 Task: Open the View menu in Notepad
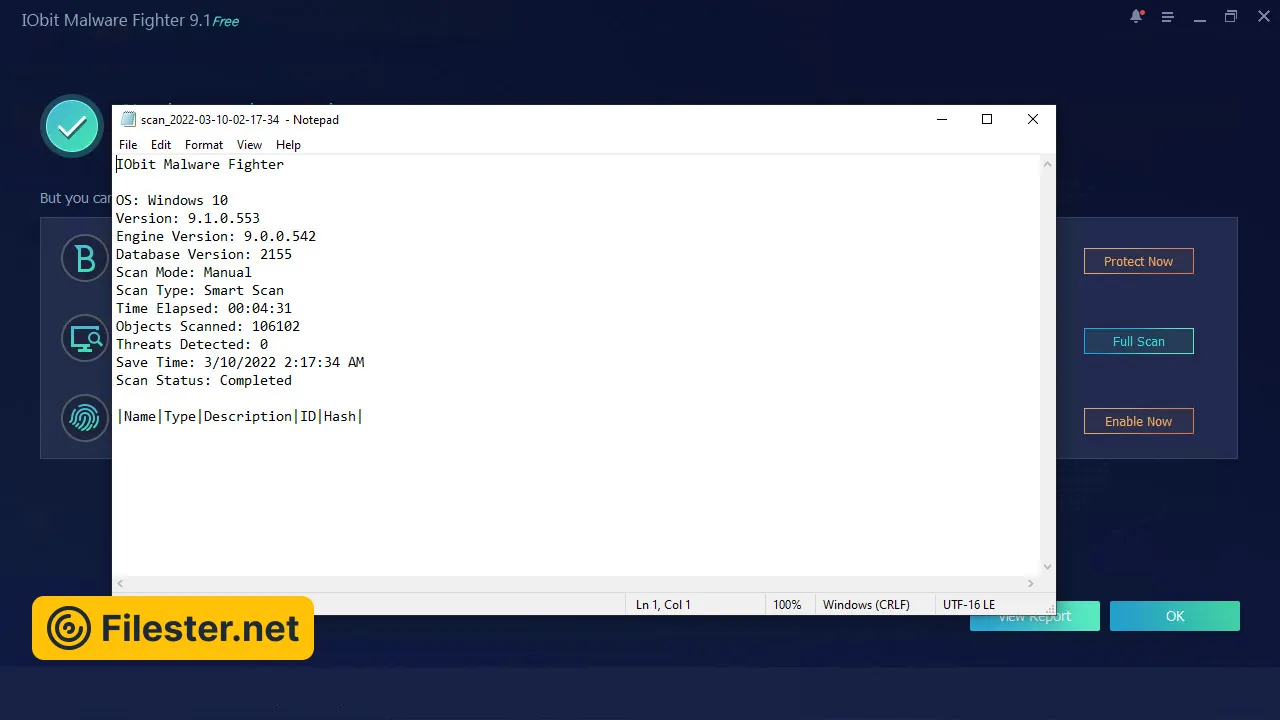coord(249,145)
